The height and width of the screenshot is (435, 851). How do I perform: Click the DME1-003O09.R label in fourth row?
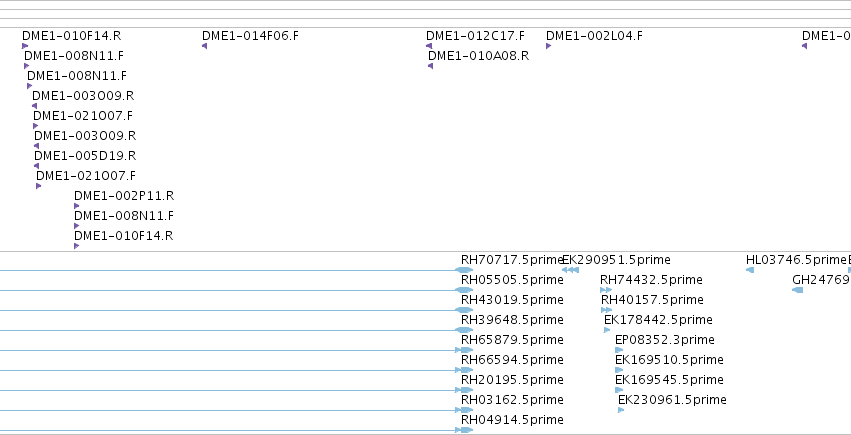point(83,96)
